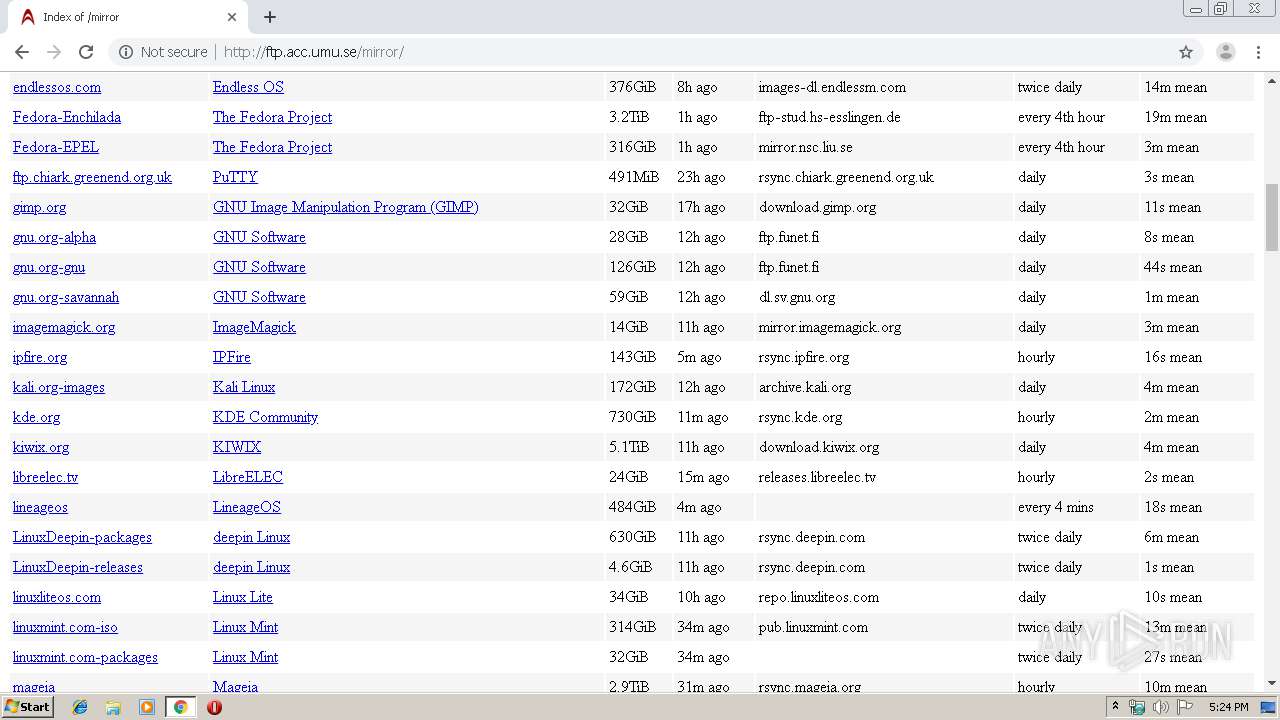Open the Chrome profile avatar menu
The image size is (1280, 720).
click(x=1226, y=52)
